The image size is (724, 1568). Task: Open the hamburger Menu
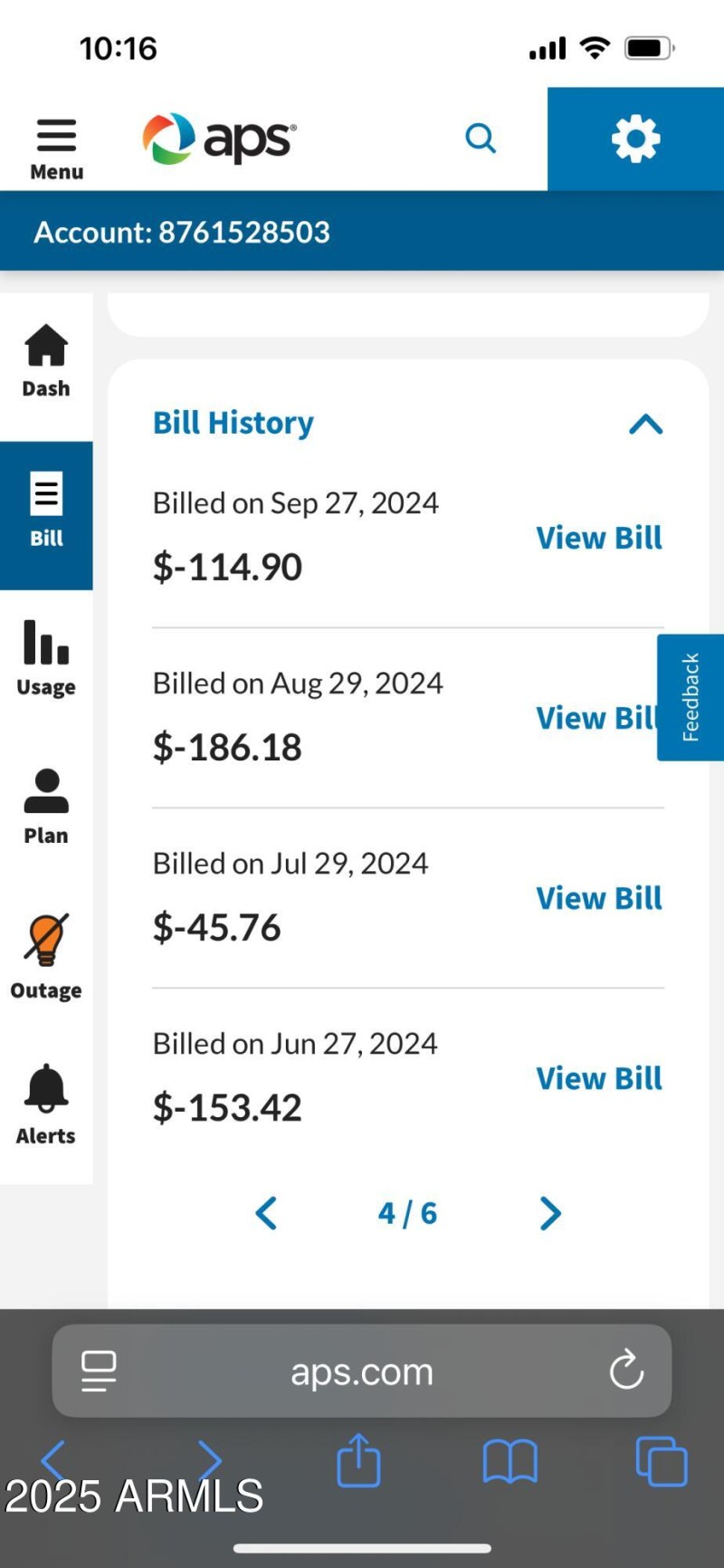pyautogui.click(x=56, y=148)
